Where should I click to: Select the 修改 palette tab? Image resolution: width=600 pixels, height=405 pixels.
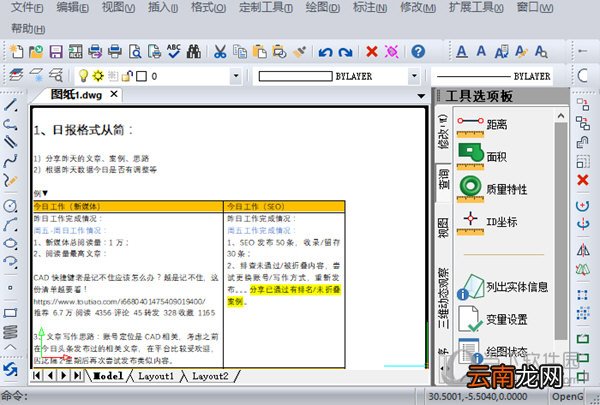click(x=443, y=131)
